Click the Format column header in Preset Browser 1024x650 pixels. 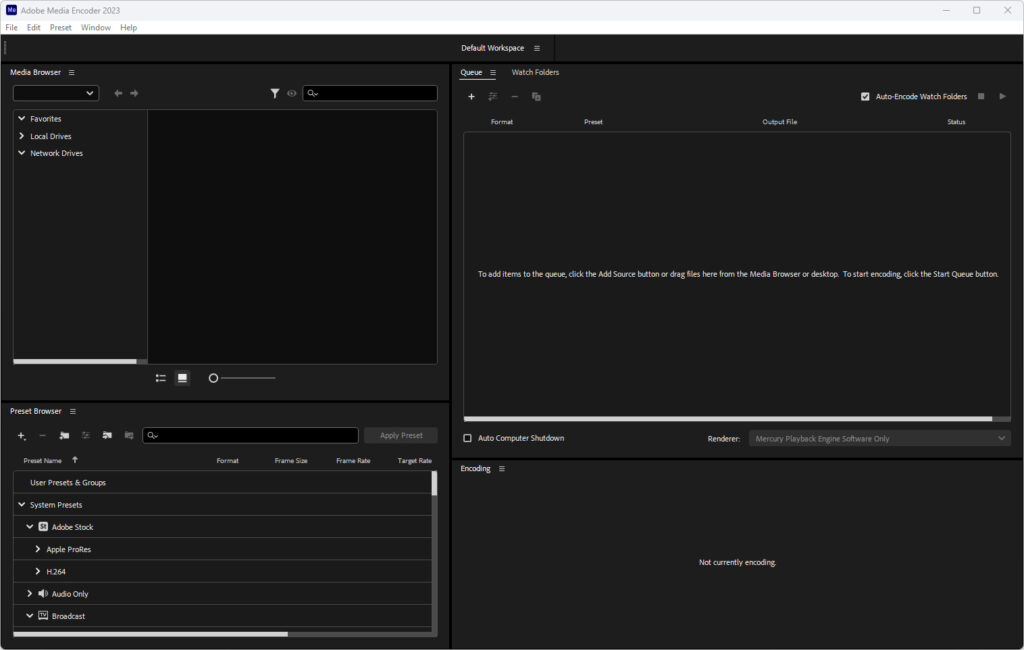pos(227,461)
